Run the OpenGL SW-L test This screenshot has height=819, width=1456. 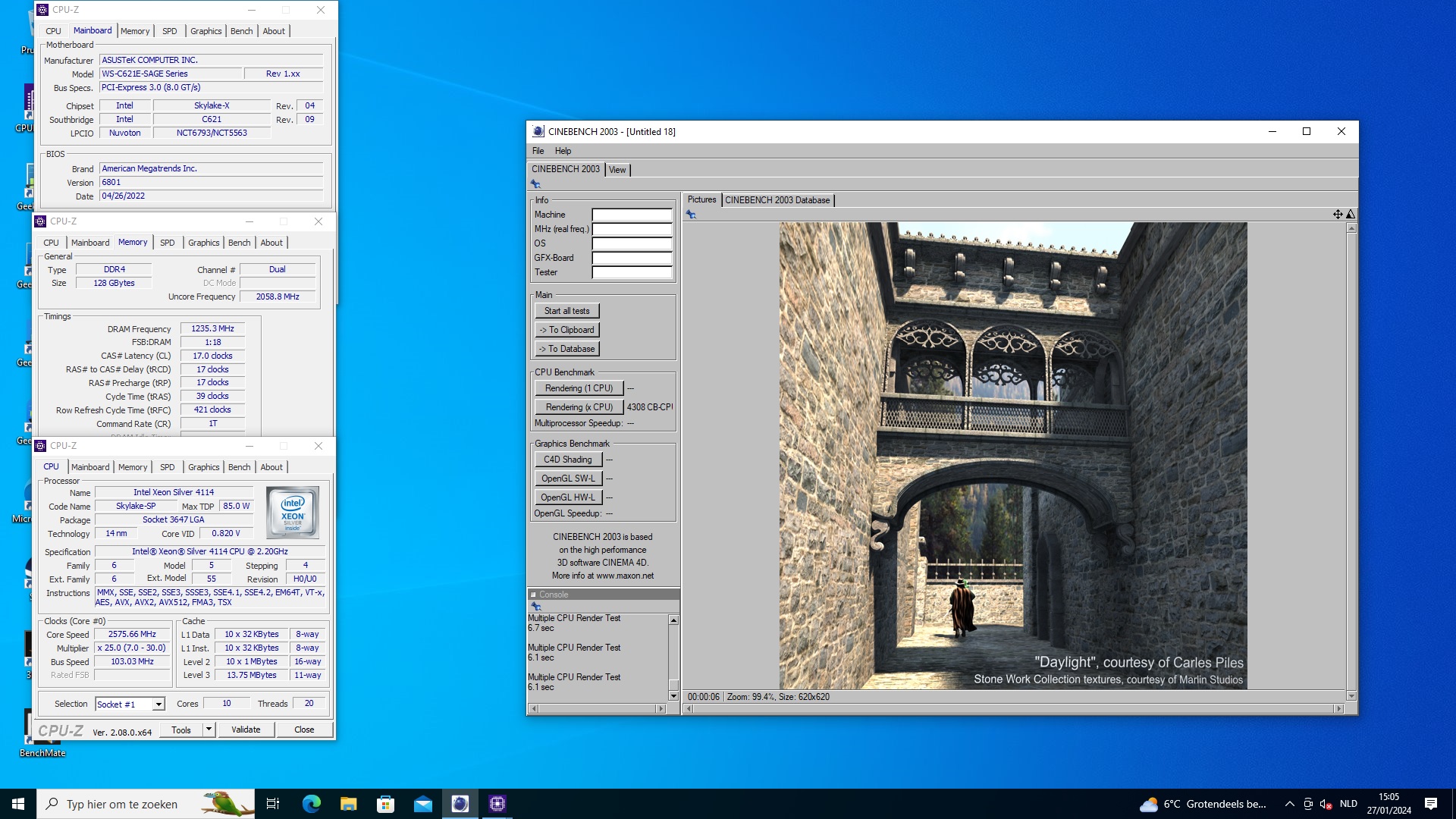pos(568,479)
